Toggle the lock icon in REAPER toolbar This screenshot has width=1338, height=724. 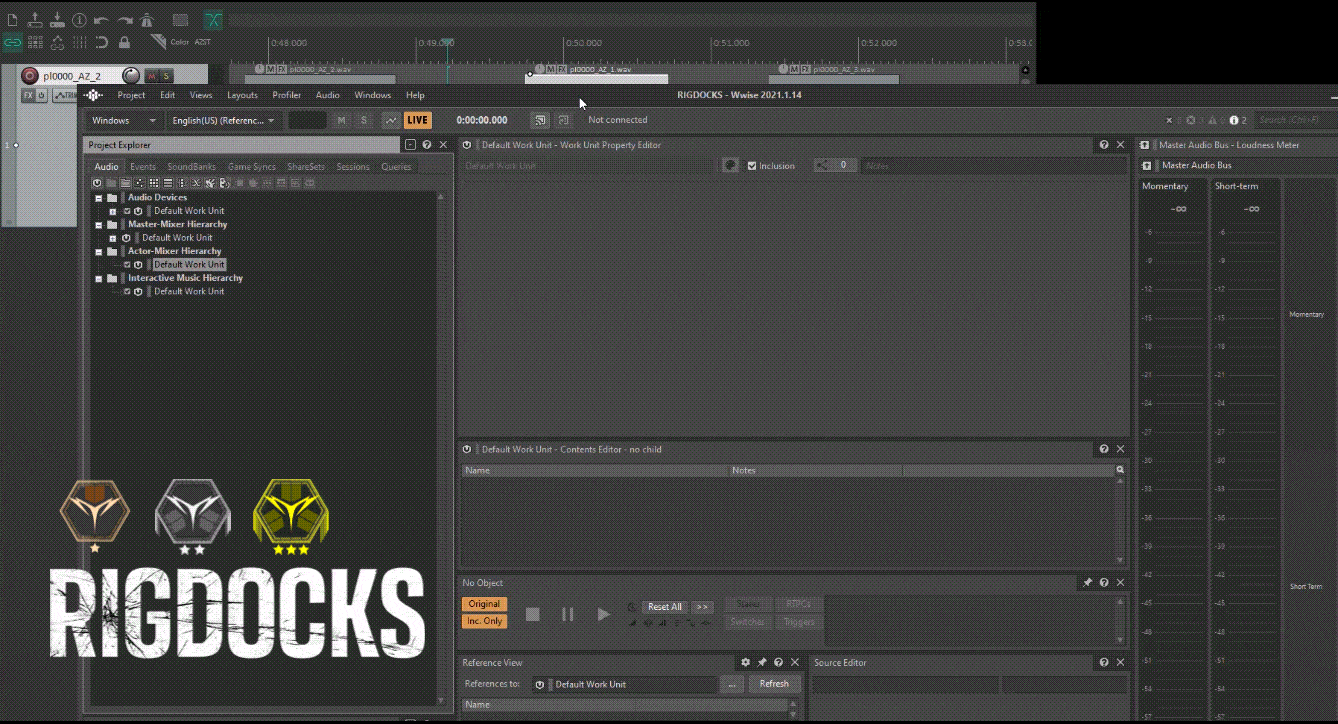124,42
